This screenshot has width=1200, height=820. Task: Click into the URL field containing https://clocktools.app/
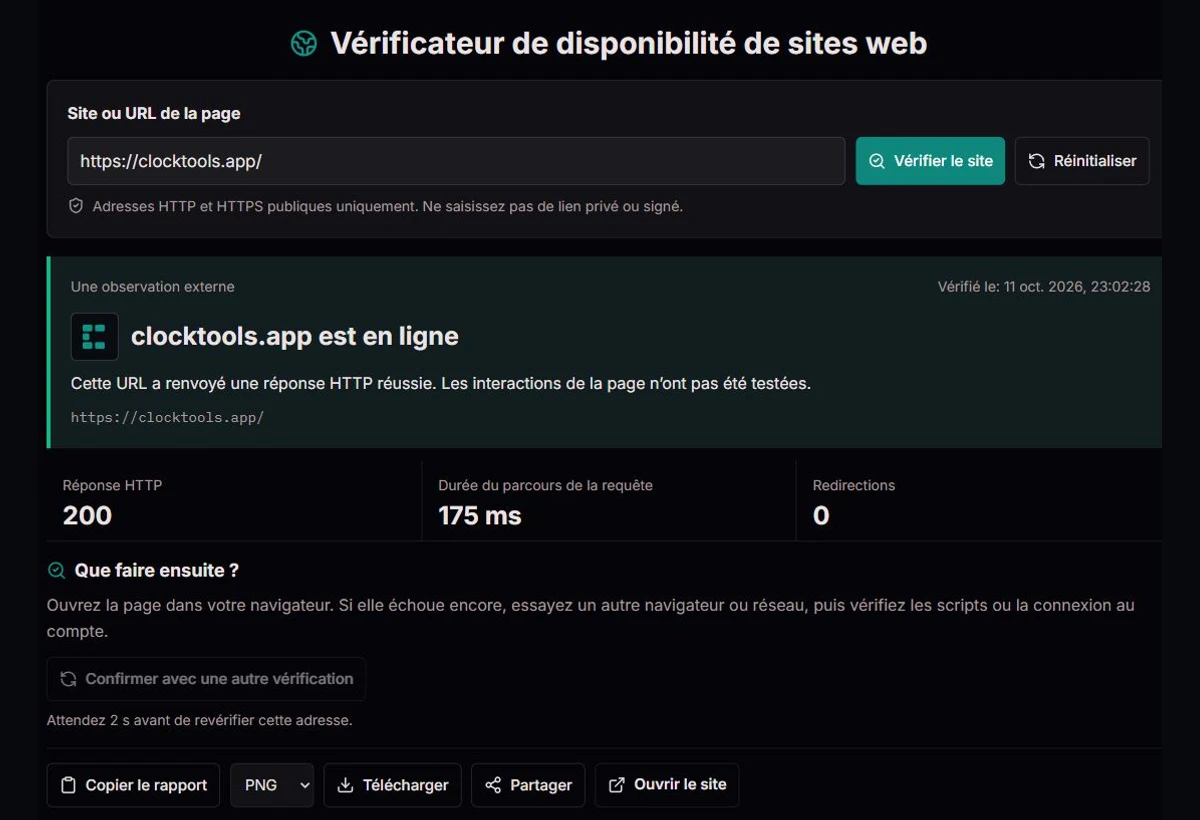[x=456, y=161]
